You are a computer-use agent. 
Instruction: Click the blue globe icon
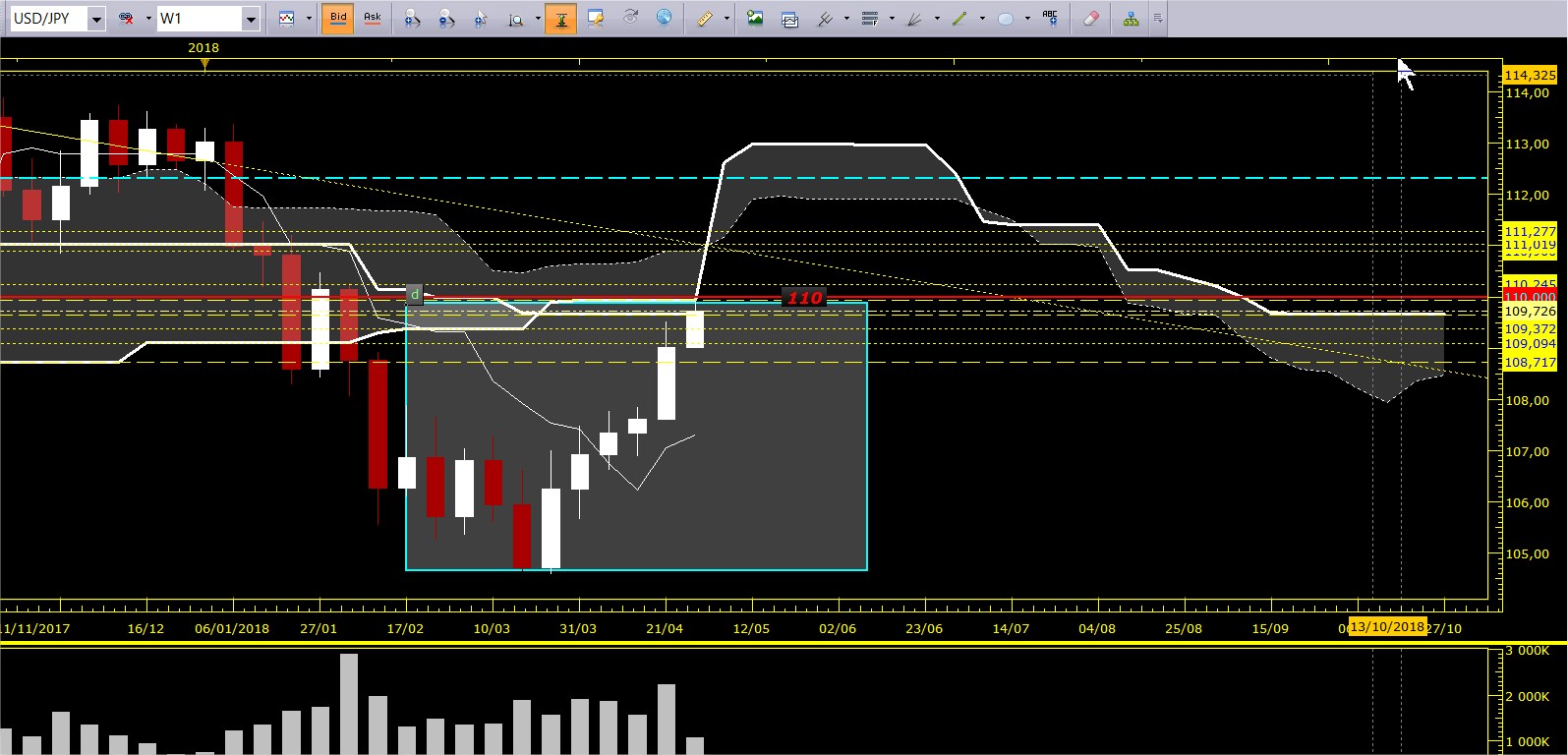[x=665, y=19]
